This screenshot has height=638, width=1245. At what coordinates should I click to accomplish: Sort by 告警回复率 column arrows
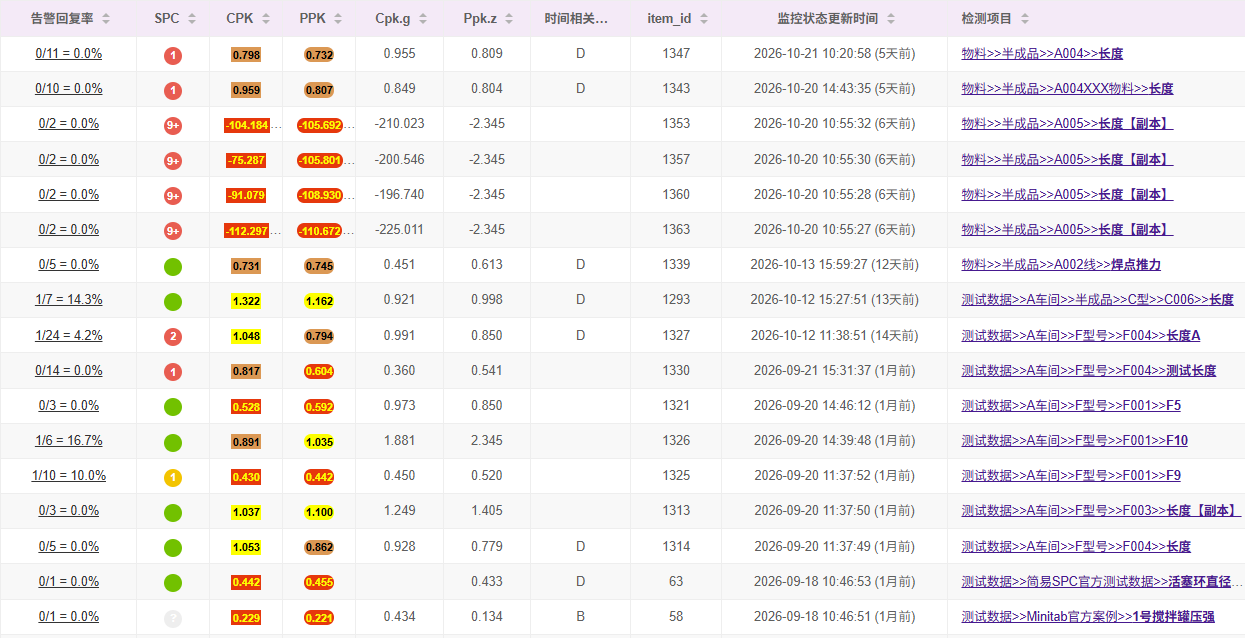click(107, 19)
